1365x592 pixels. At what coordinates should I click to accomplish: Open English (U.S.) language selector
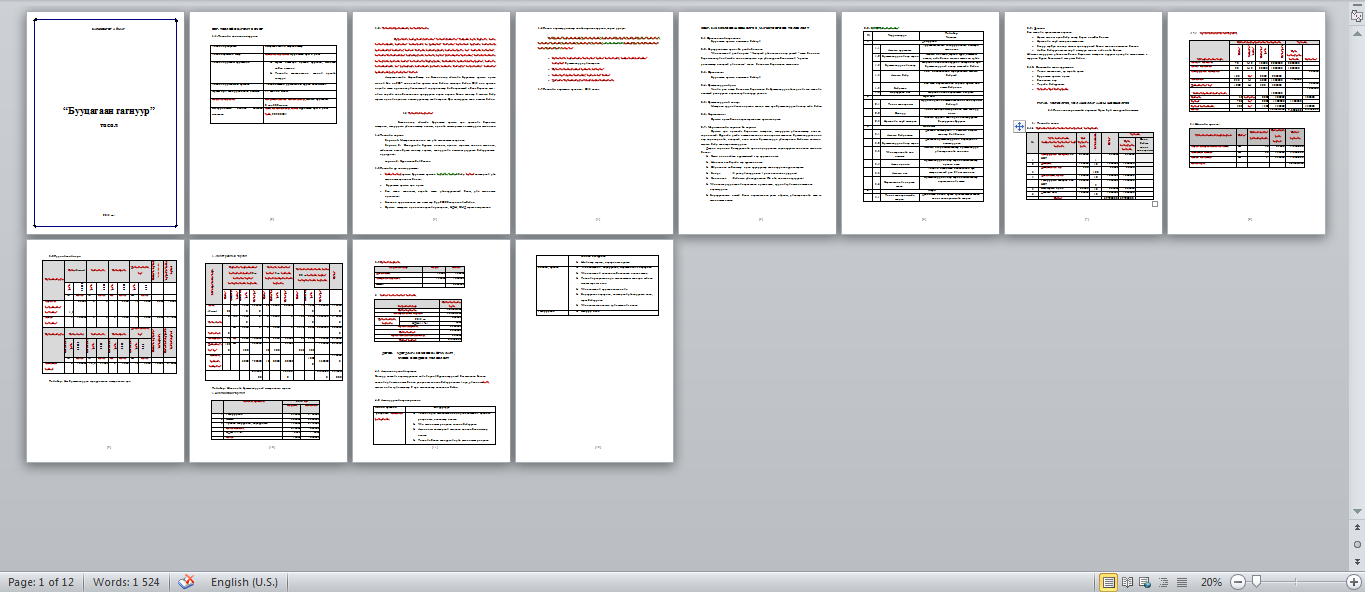pos(244,582)
